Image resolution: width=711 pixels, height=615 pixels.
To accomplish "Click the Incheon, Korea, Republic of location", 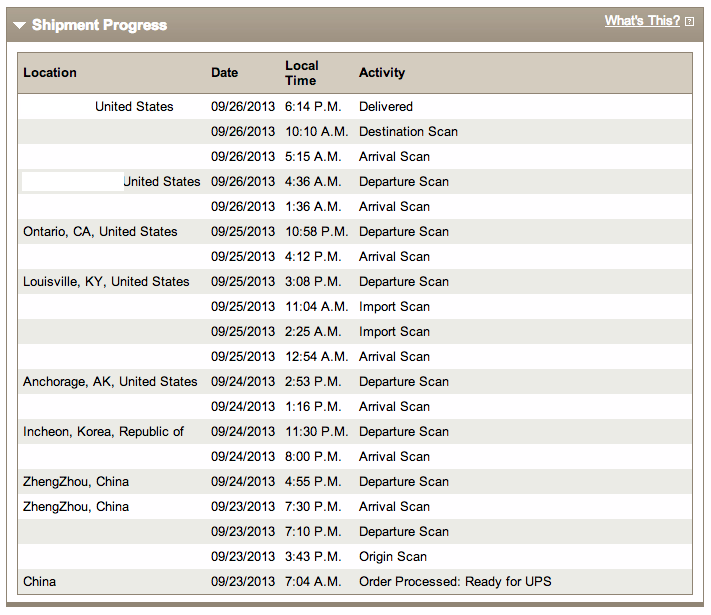I will (x=103, y=431).
